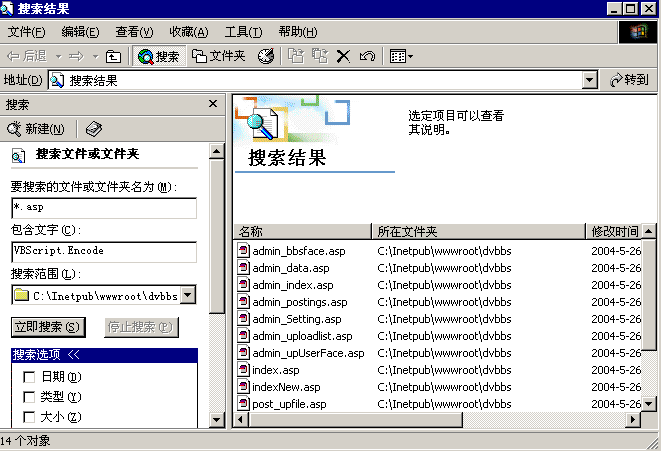661x451 pixels.
Task: Go up one folder level icon
Action: click(113, 56)
